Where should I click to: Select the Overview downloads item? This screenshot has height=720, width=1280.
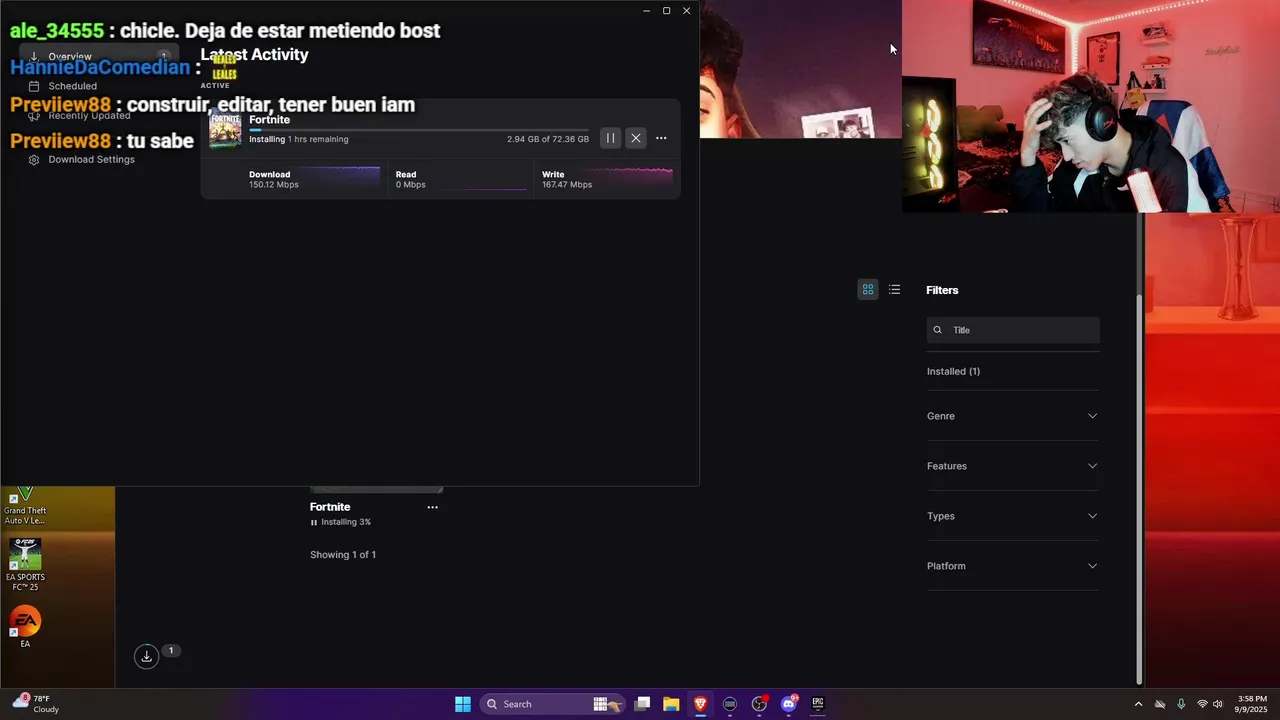coord(98,57)
